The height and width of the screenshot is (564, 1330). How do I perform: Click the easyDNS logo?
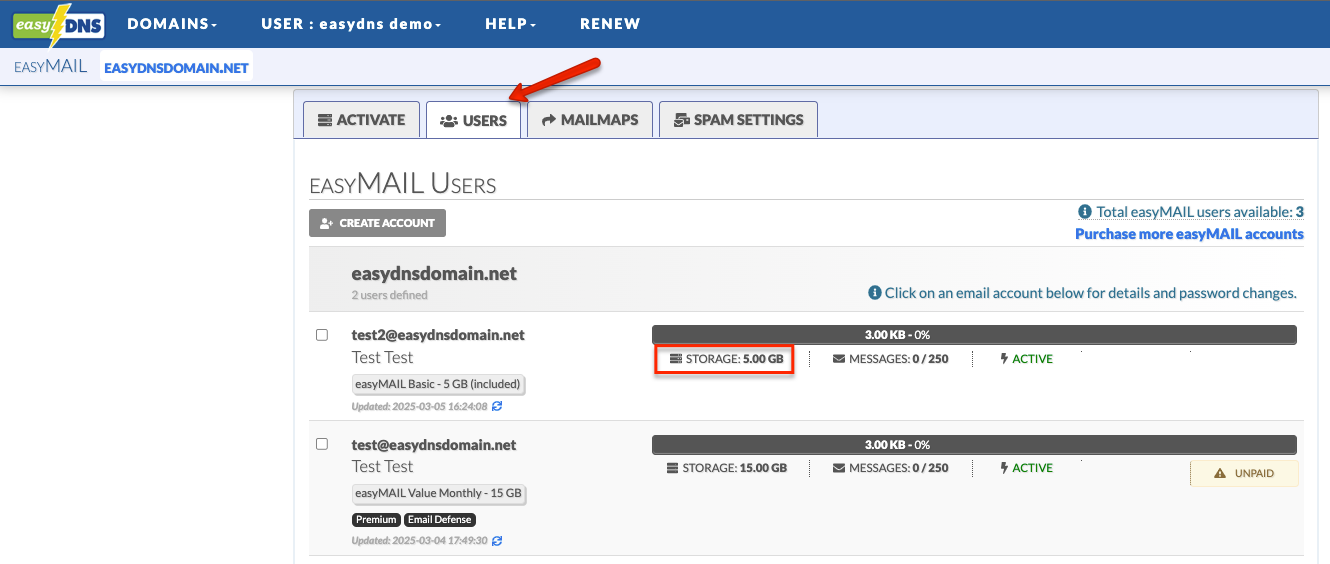tap(58, 24)
